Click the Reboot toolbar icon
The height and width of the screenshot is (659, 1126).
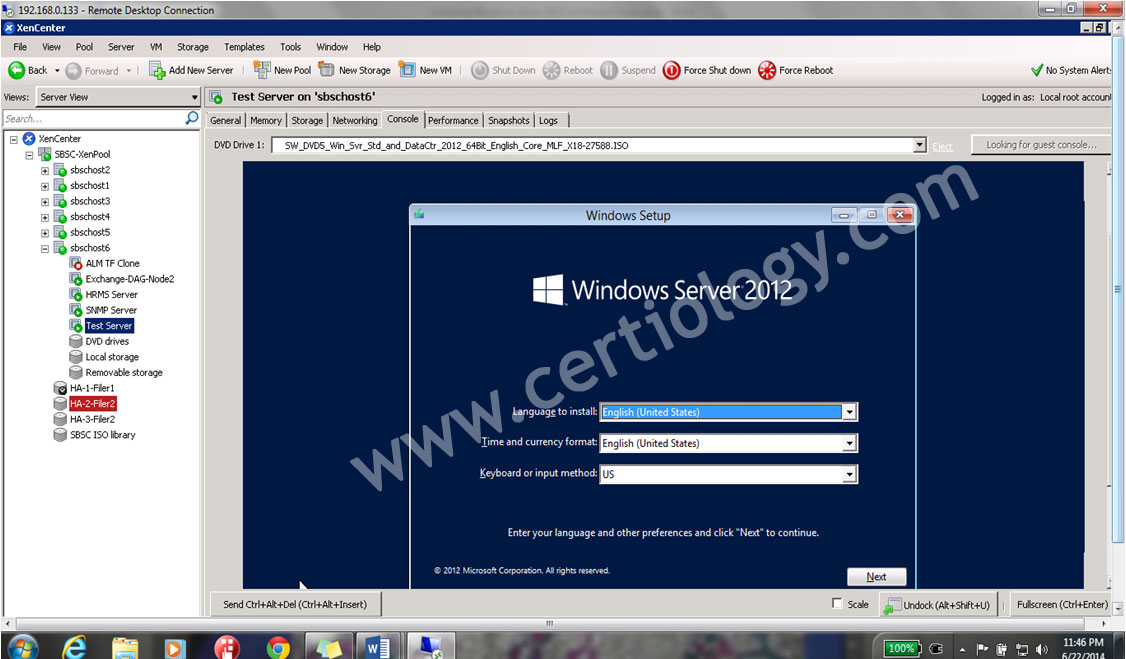click(x=552, y=70)
